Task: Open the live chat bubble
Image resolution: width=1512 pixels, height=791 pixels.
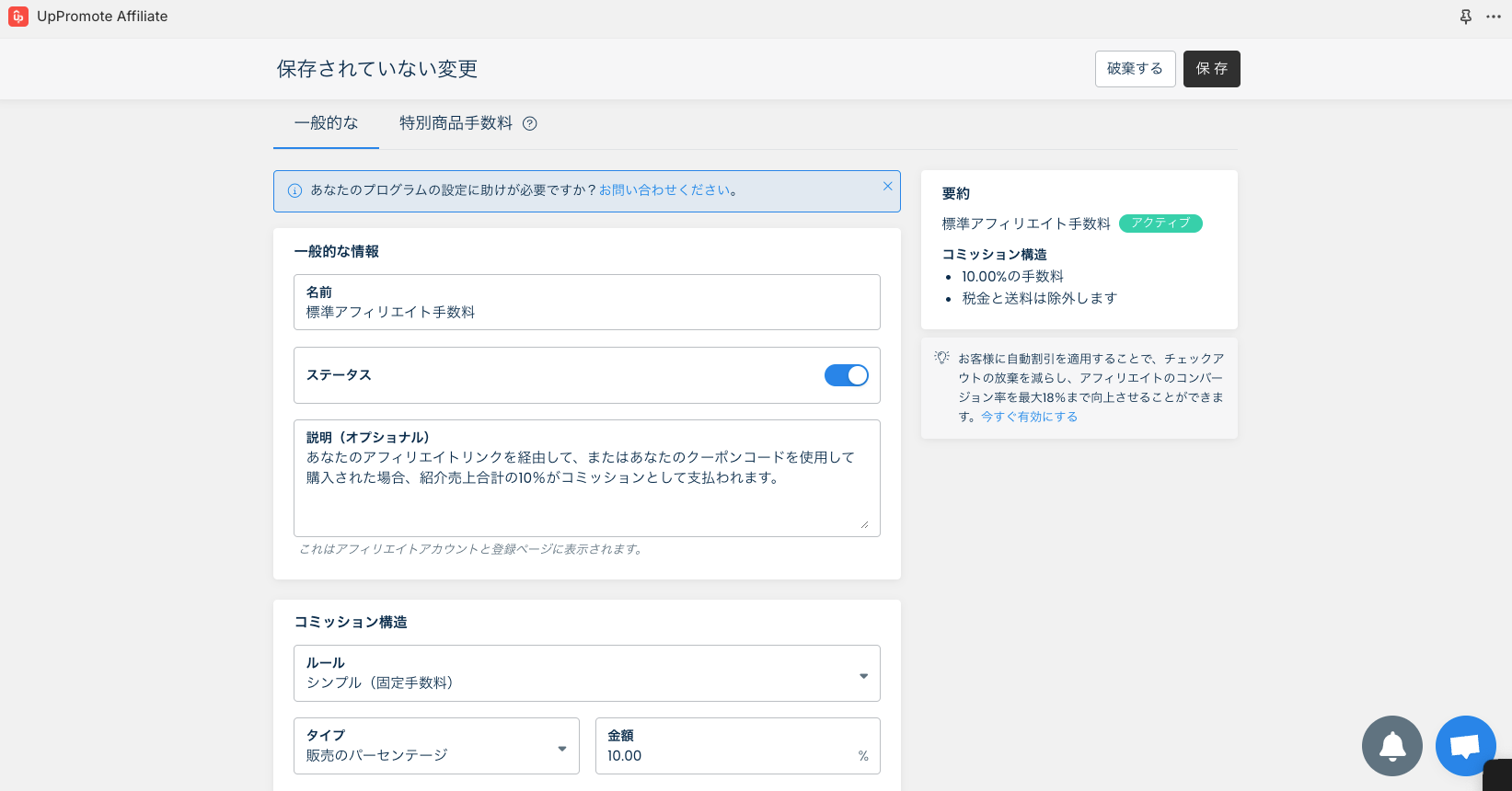Action: click(x=1465, y=745)
